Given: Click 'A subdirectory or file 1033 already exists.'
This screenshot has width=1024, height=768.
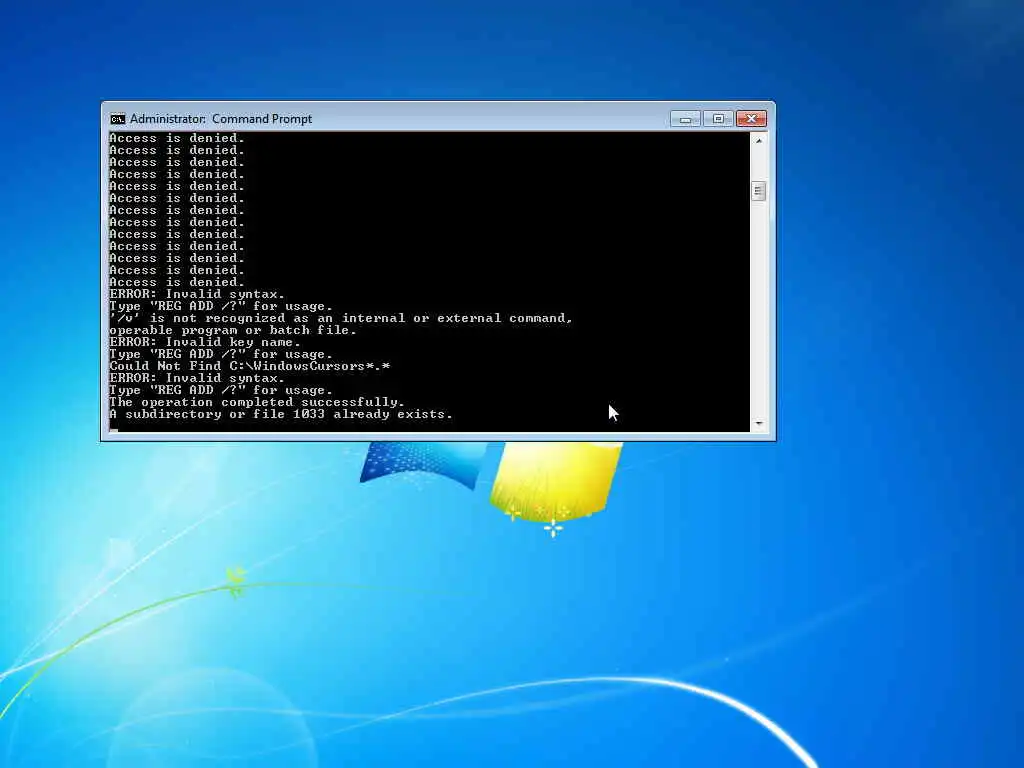Looking at the screenshot, I should tap(281, 414).
